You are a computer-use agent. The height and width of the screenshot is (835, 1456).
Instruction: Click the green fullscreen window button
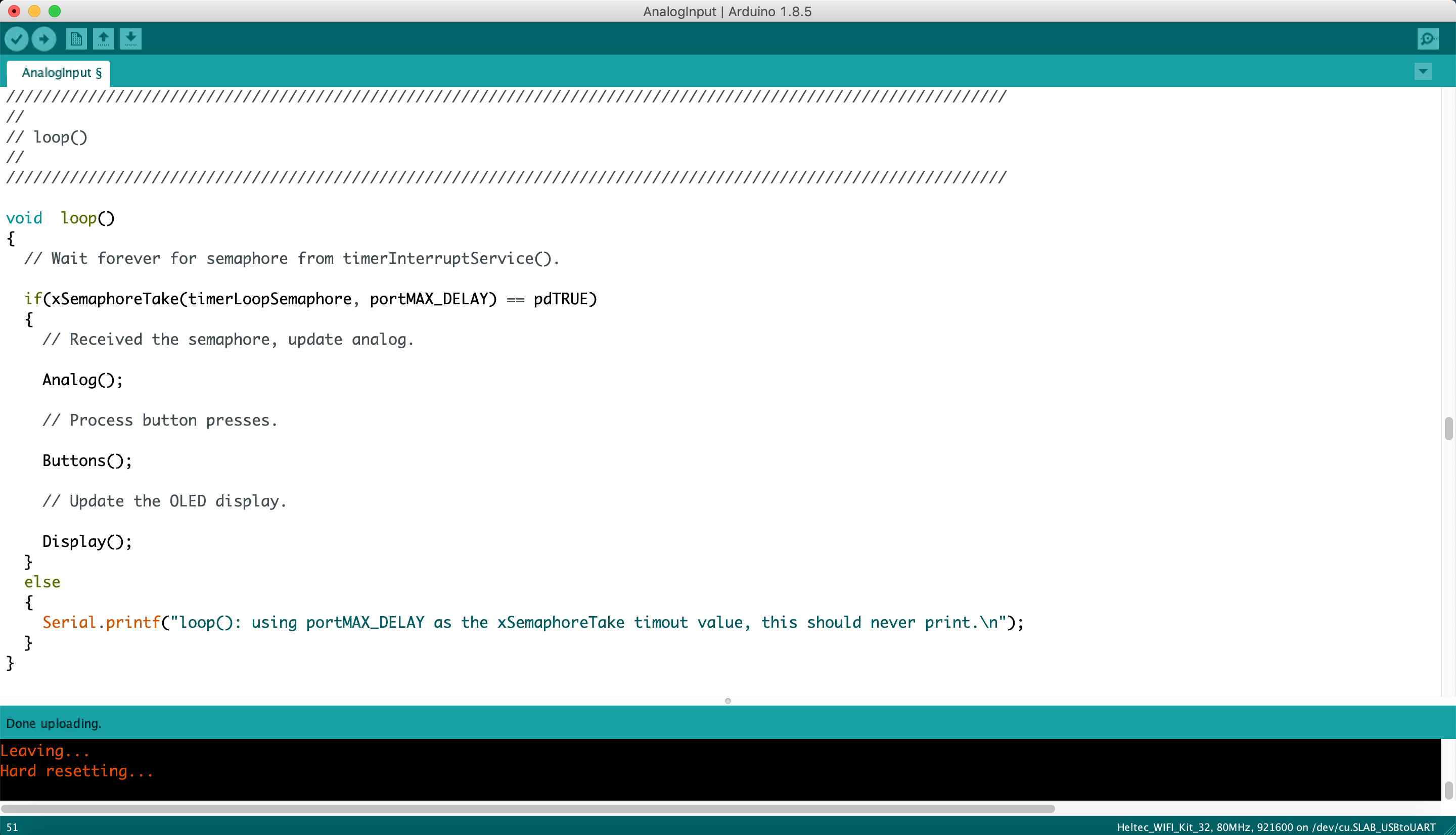(55, 11)
